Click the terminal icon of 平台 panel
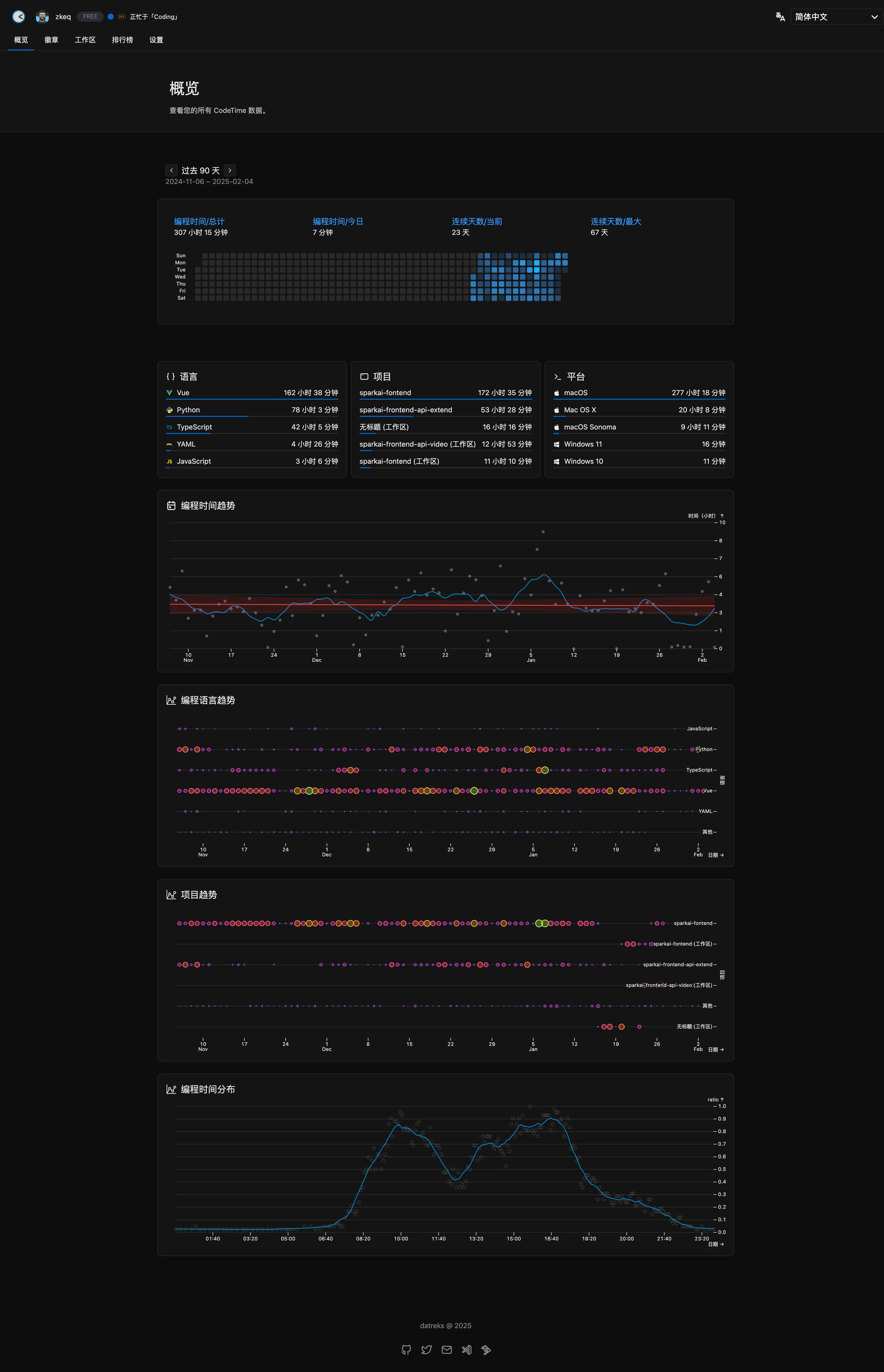Image resolution: width=884 pixels, height=1372 pixels. coord(557,376)
